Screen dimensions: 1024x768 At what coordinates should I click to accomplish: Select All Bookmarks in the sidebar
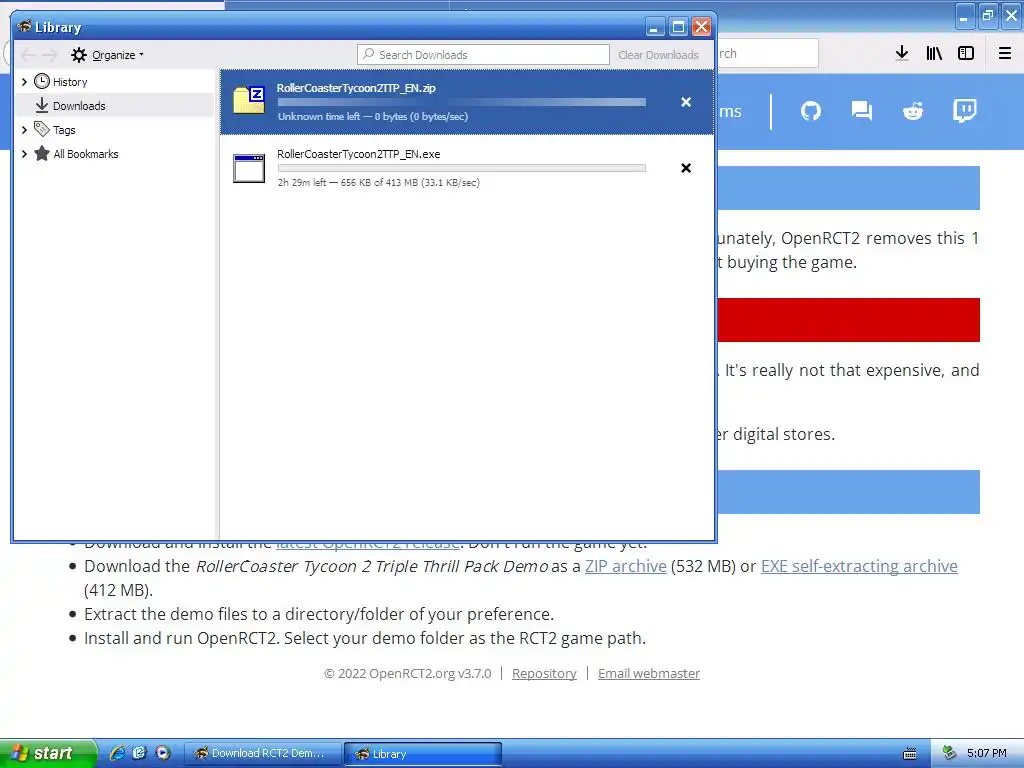pos(86,154)
